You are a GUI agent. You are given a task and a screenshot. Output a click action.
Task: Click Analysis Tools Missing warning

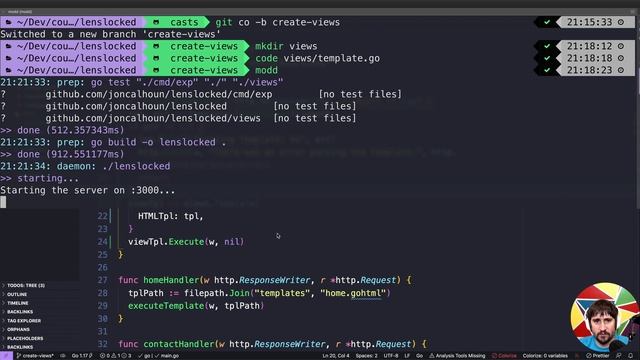(x=457, y=356)
